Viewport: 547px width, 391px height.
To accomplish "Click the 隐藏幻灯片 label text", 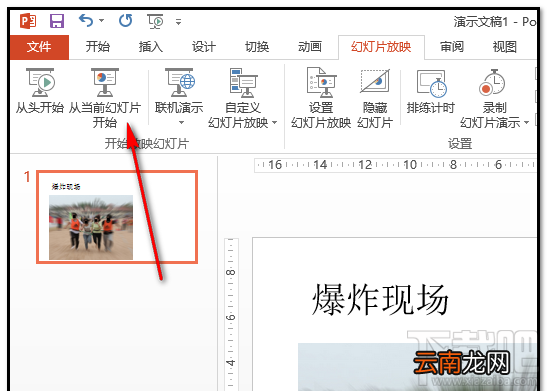I will 375,115.
